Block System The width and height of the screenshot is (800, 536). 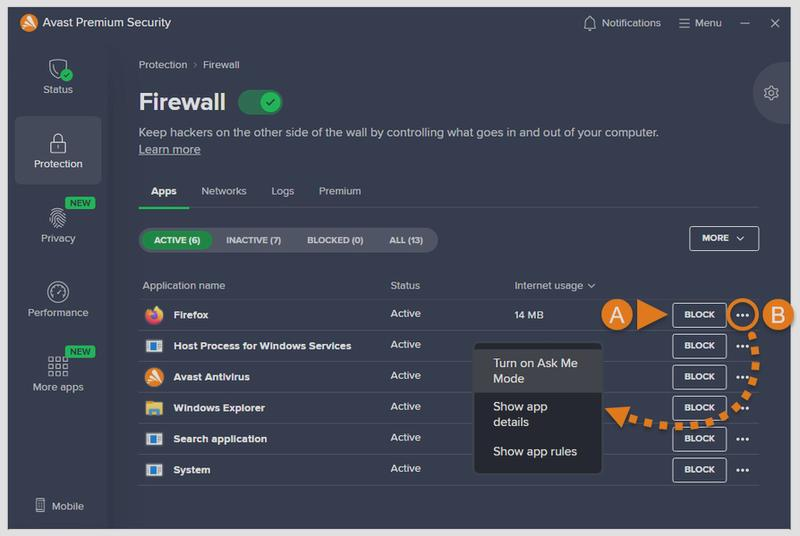(699, 470)
